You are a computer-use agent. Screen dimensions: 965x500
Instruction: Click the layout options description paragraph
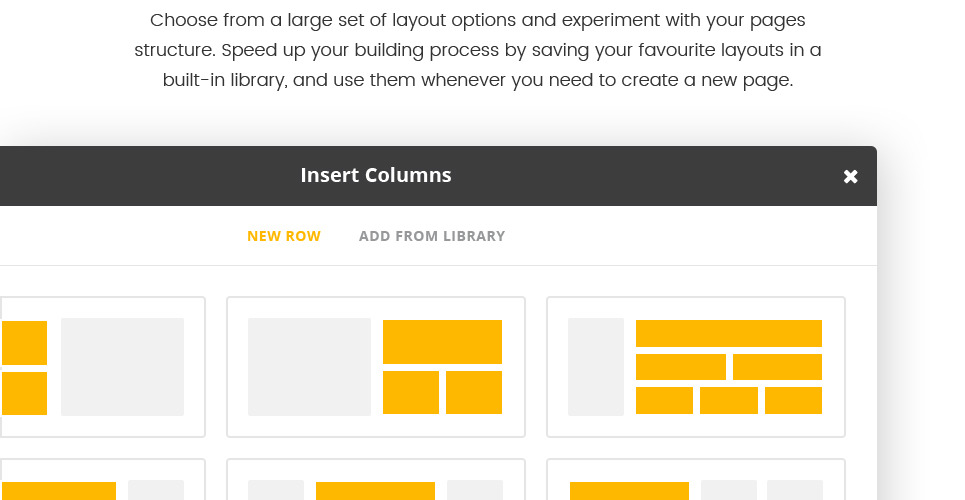click(478, 50)
